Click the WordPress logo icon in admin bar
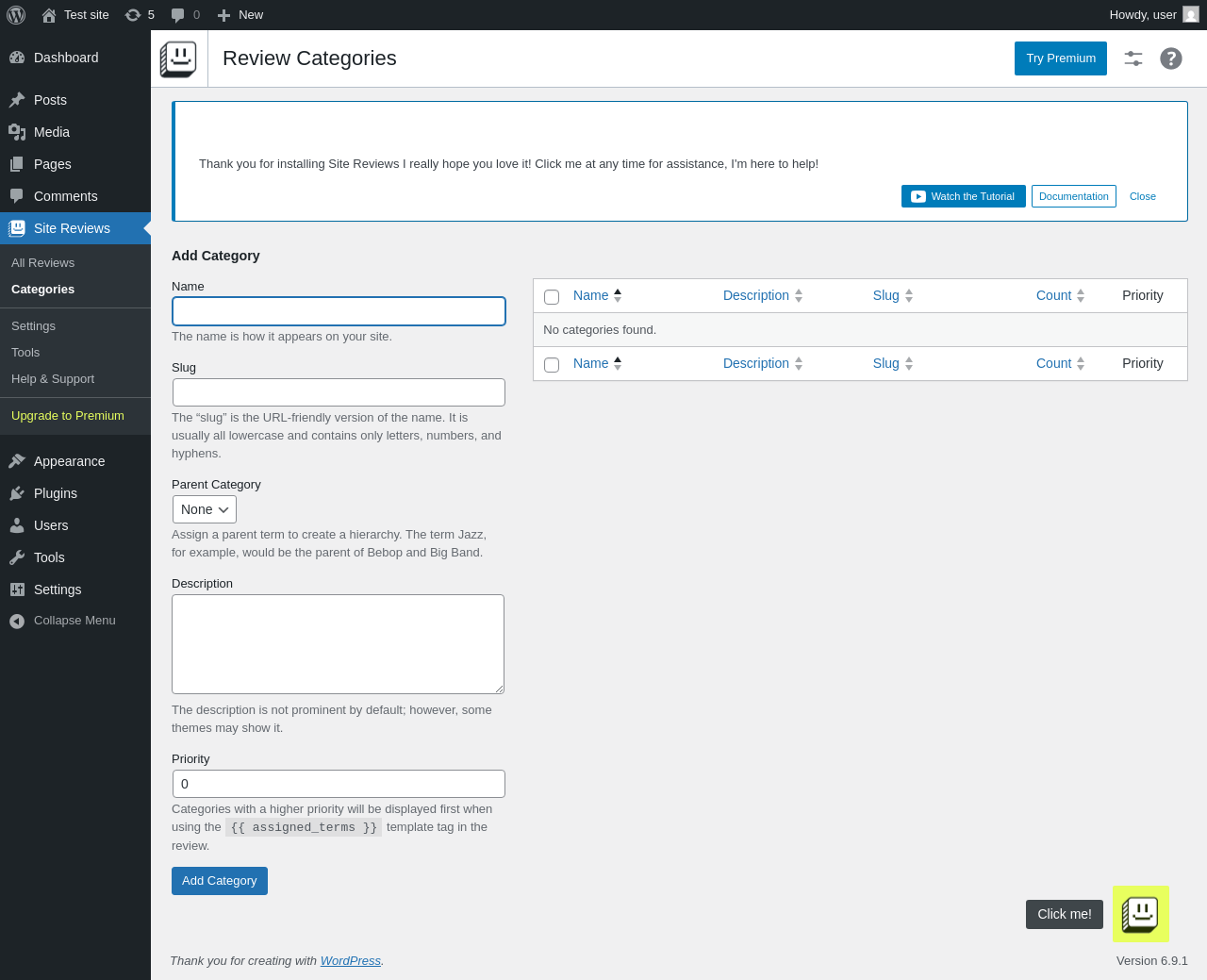Image resolution: width=1207 pixels, height=980 pixels. click(16, 15)
